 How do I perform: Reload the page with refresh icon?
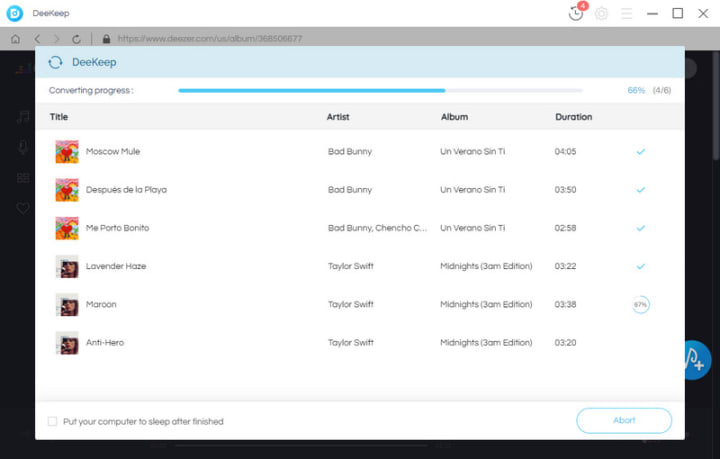[x=76, y=39]
